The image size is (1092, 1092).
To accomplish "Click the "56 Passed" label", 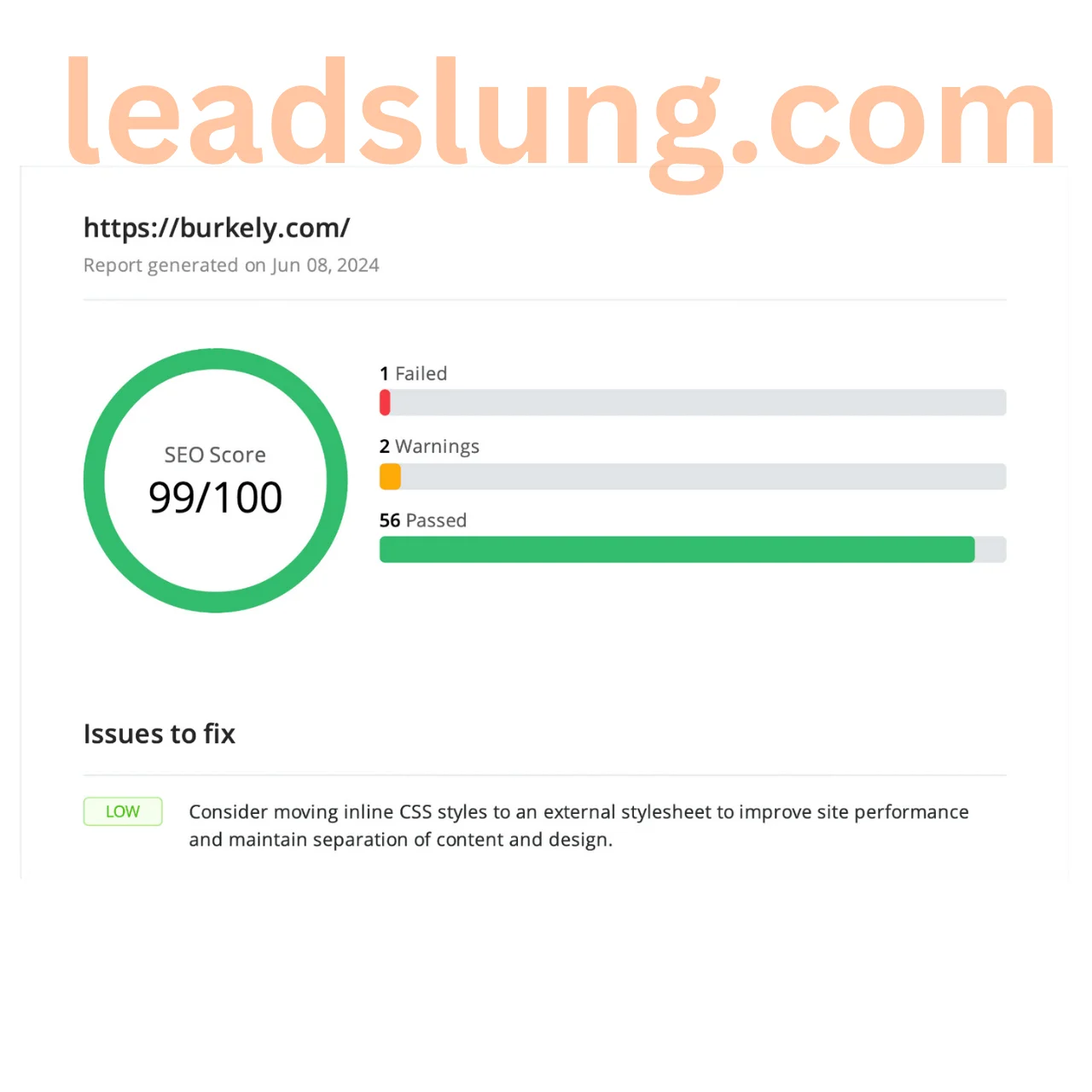I will click(x=423, y=520).
